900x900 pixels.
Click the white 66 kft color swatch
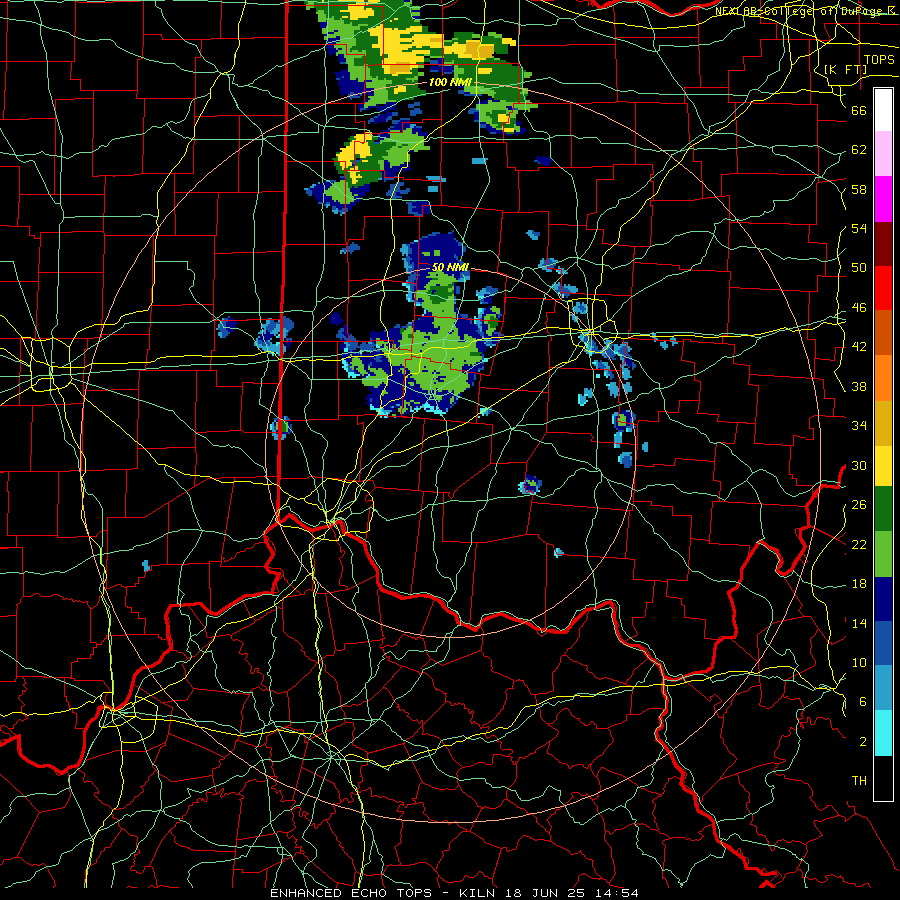point(883,110)
